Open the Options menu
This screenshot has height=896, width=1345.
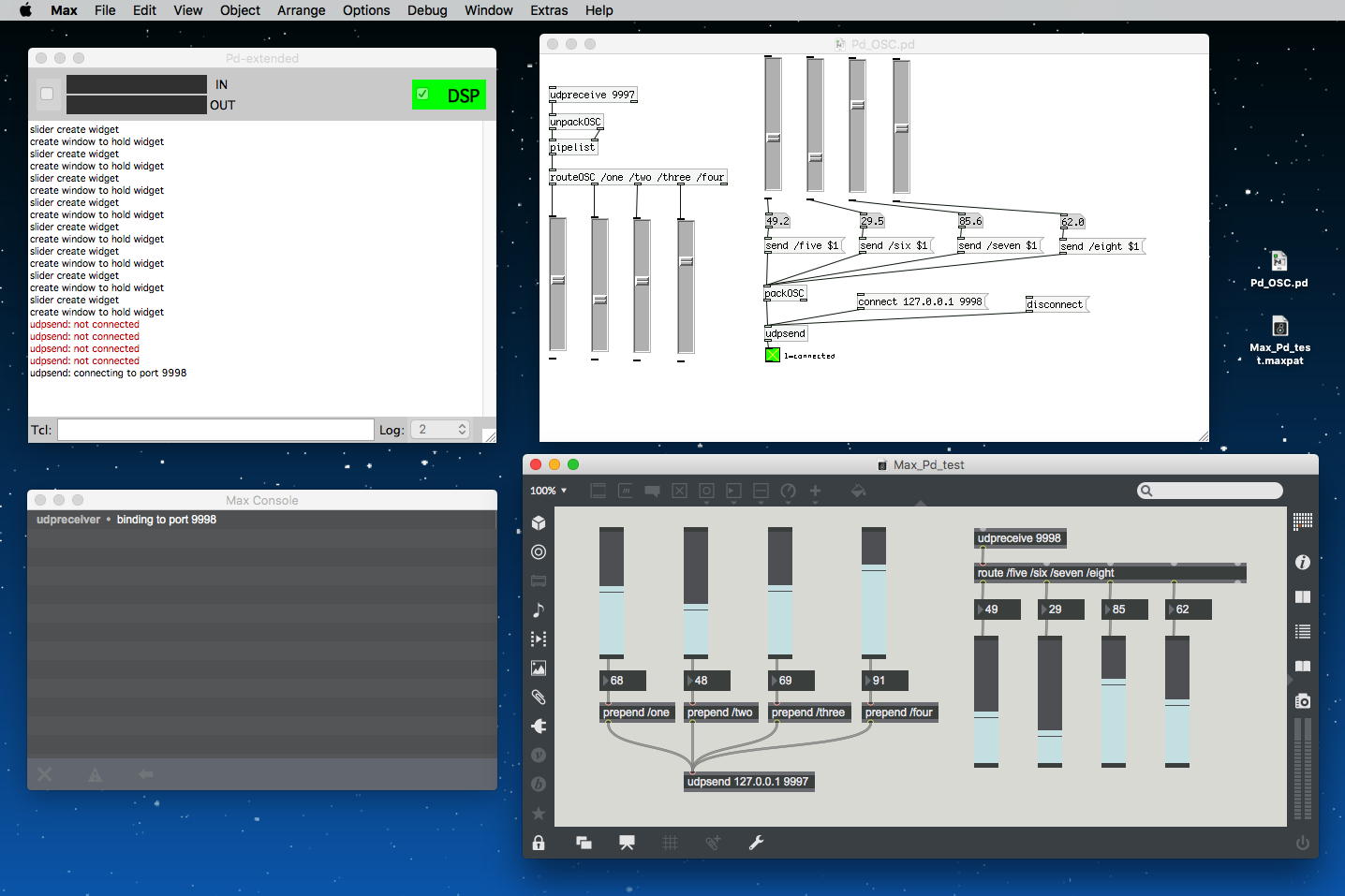point(366,10)
